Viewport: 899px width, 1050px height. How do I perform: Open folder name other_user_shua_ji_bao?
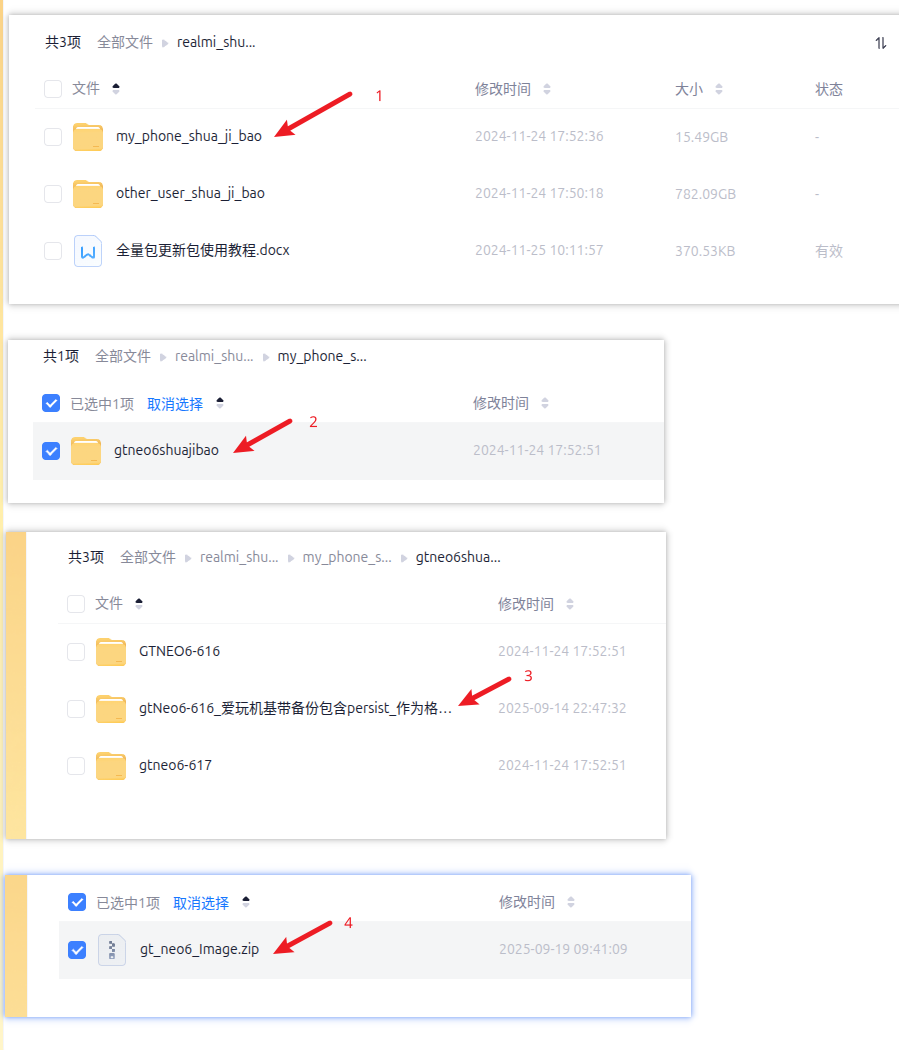tap(190, 193)
